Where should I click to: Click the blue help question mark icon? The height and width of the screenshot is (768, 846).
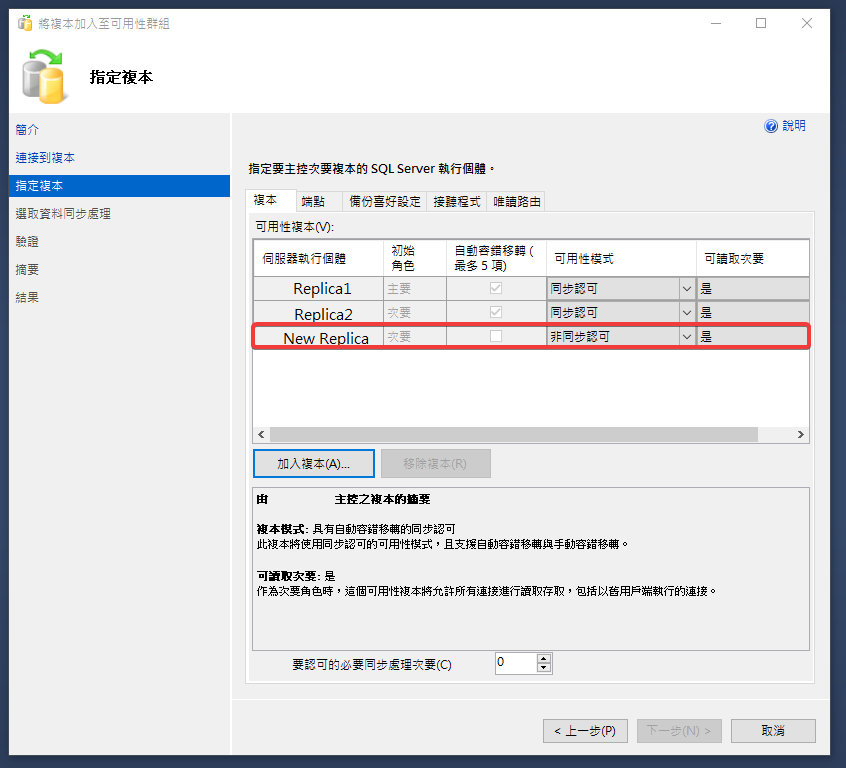(771, 126)
